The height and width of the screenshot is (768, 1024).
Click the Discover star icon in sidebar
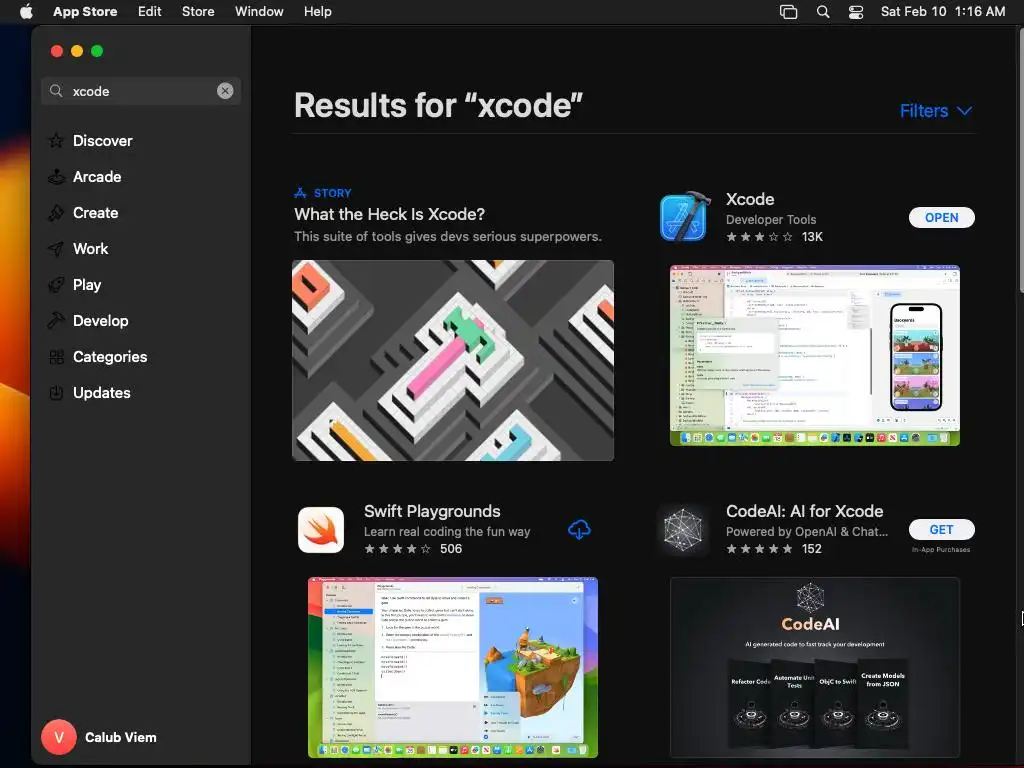point(56,140)
